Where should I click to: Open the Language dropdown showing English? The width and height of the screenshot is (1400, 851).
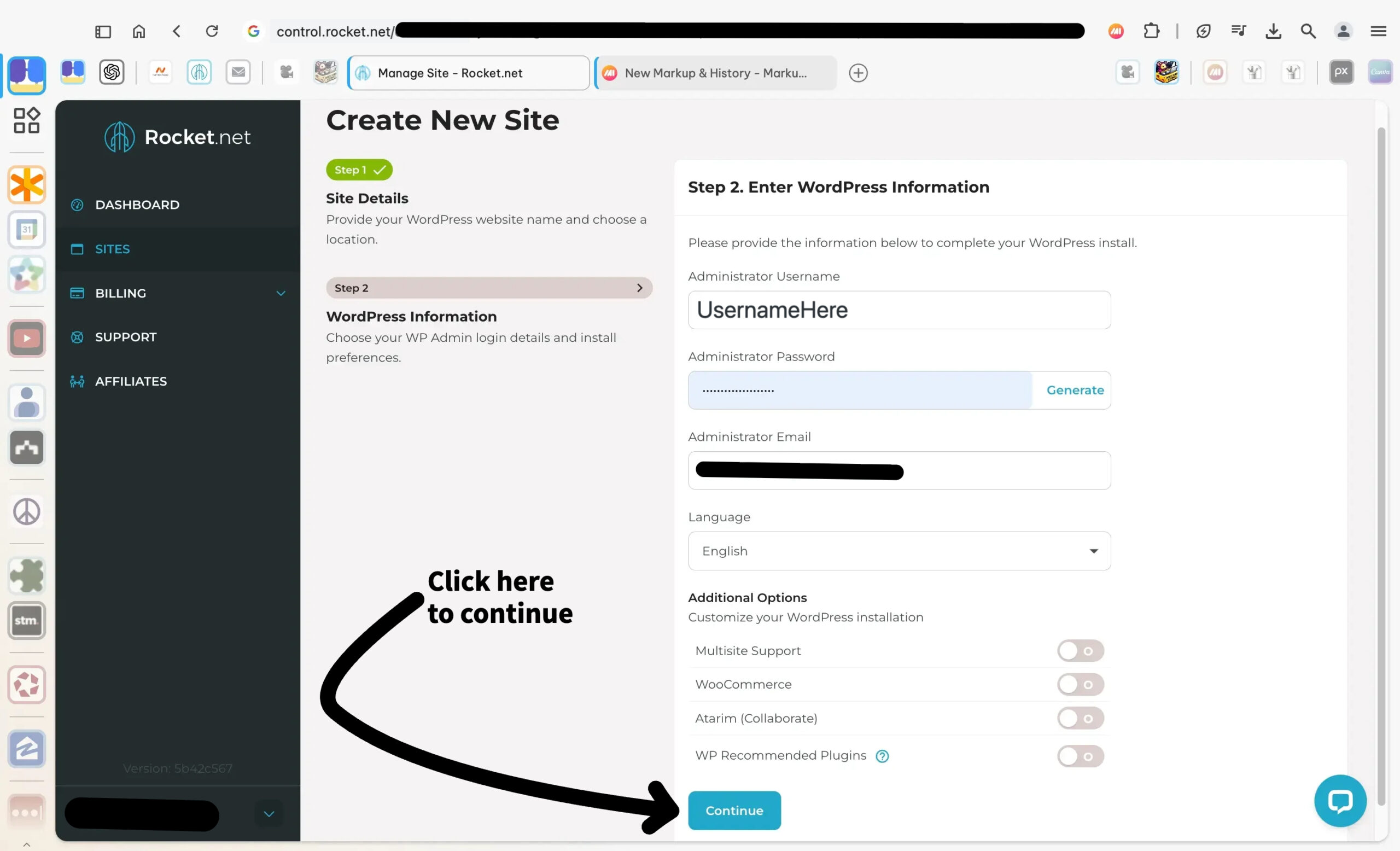click(x=899, y=551)
